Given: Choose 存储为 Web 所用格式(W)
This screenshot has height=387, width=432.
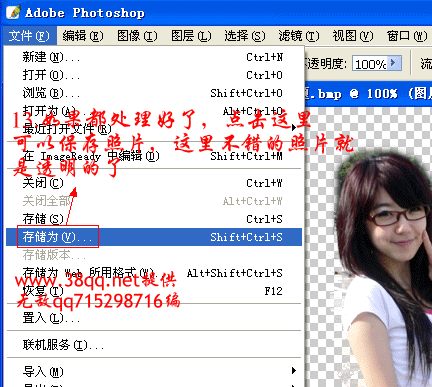Looking at the screenshot, I should pos(154,273).
